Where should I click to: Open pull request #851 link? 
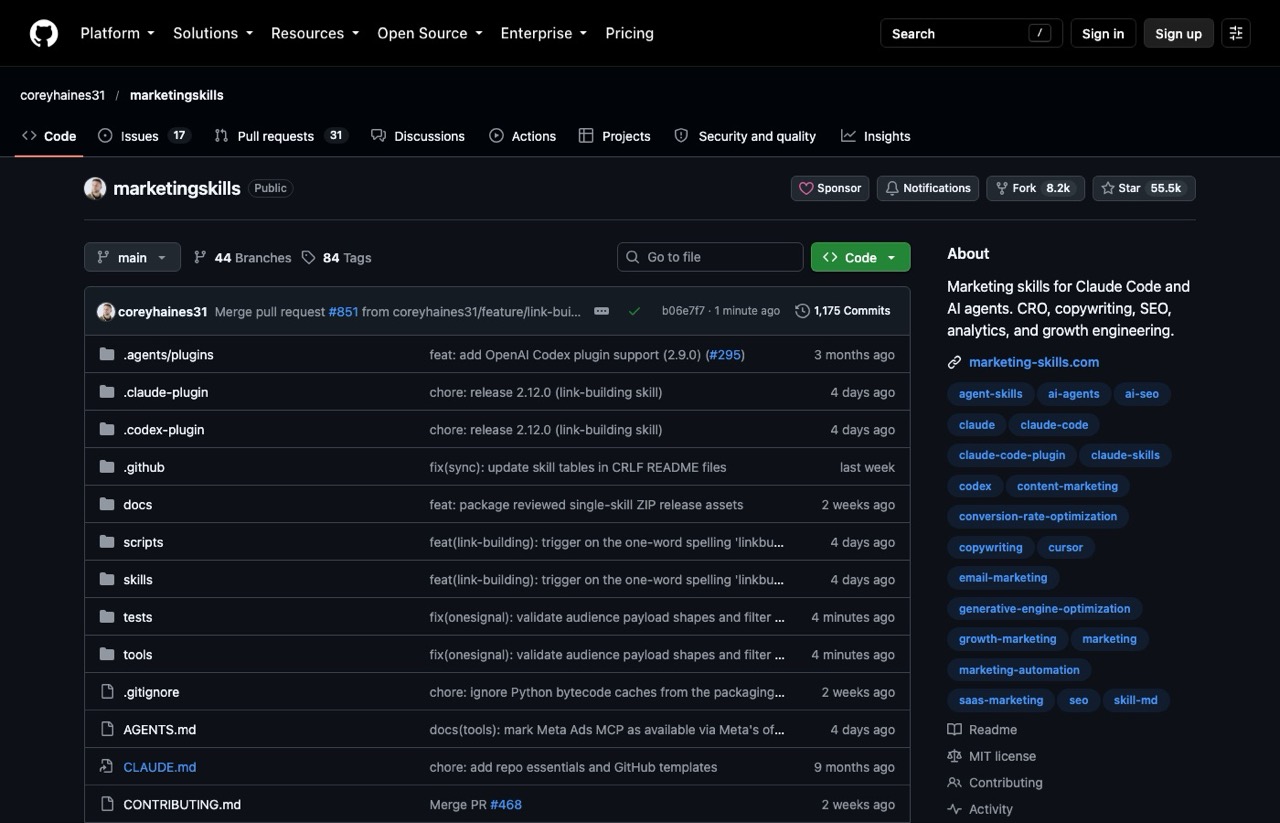pyautogui.click(x=343, y=311)
